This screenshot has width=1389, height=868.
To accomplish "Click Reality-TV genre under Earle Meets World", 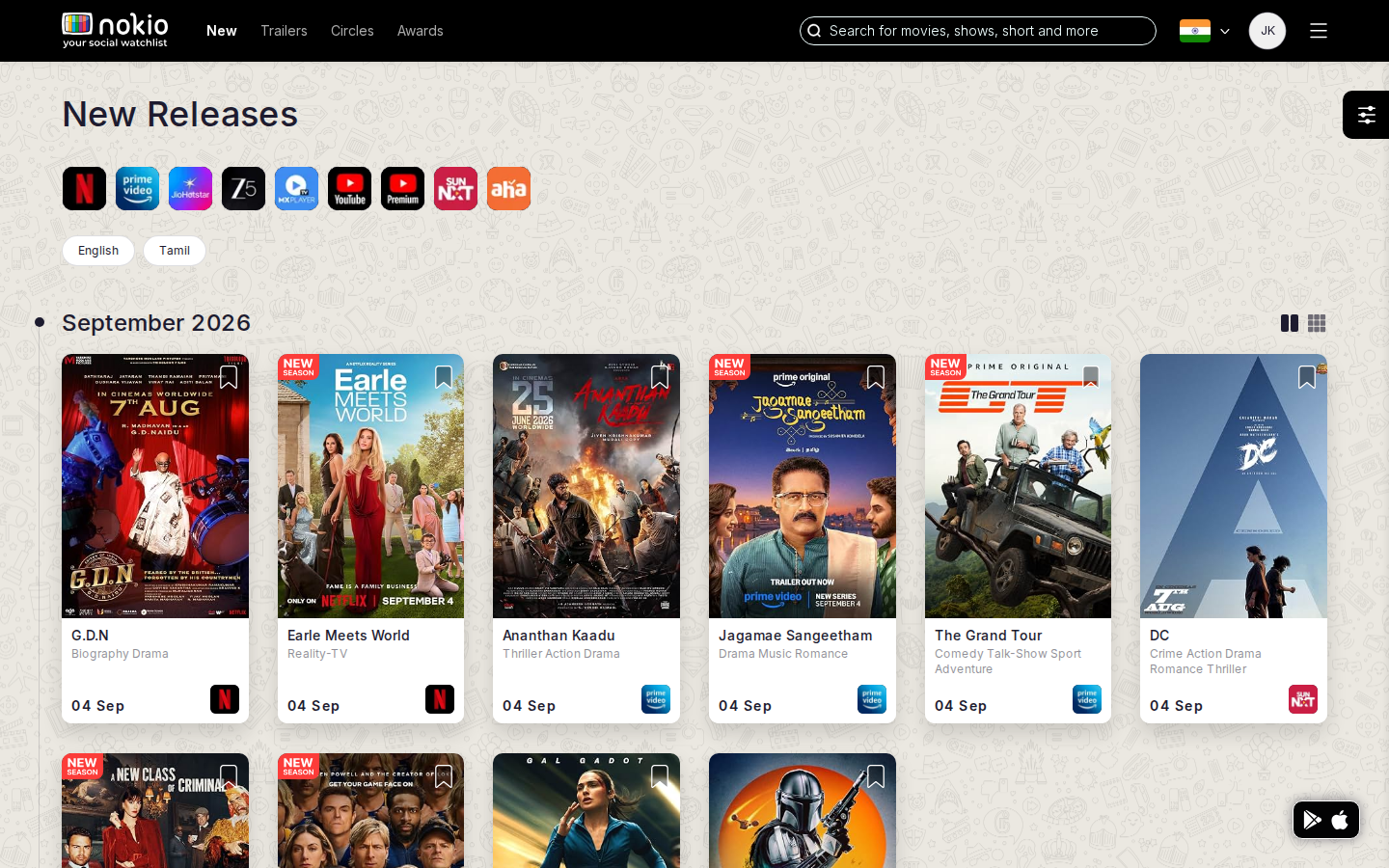I will 317,654.
